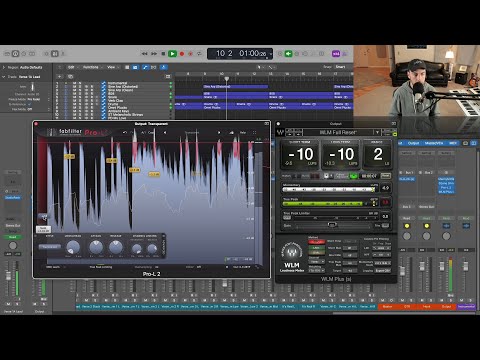Click the grid view button in Tracks menu bar
Image resolution: width=480 pixels, height=360 pixels.
(x=127, y=67)
